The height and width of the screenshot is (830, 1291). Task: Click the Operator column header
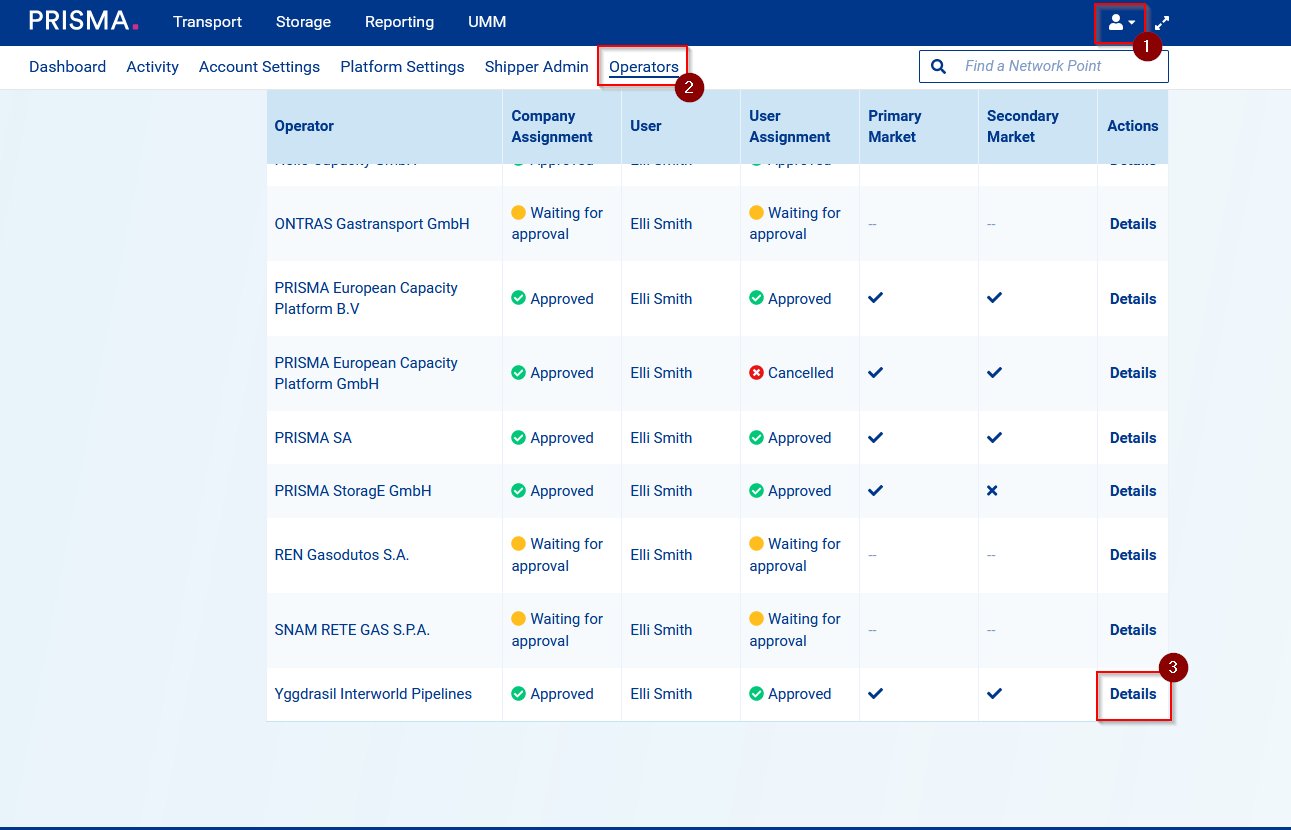[304, 126]
